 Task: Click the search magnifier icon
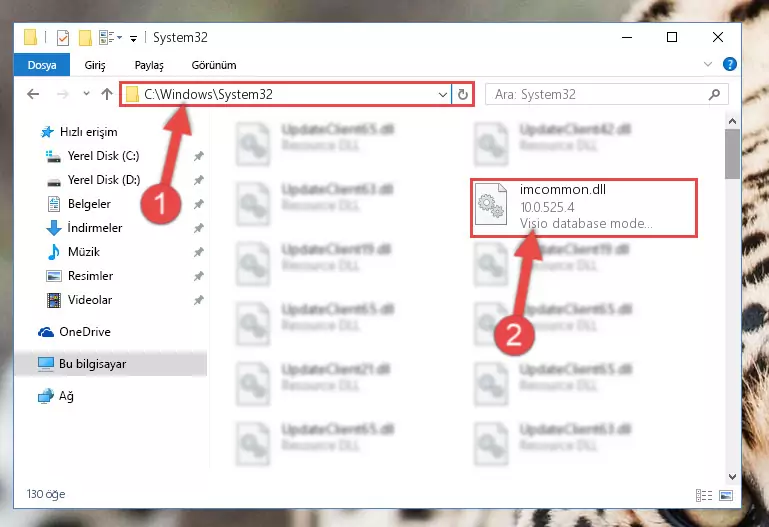point(715,94)
